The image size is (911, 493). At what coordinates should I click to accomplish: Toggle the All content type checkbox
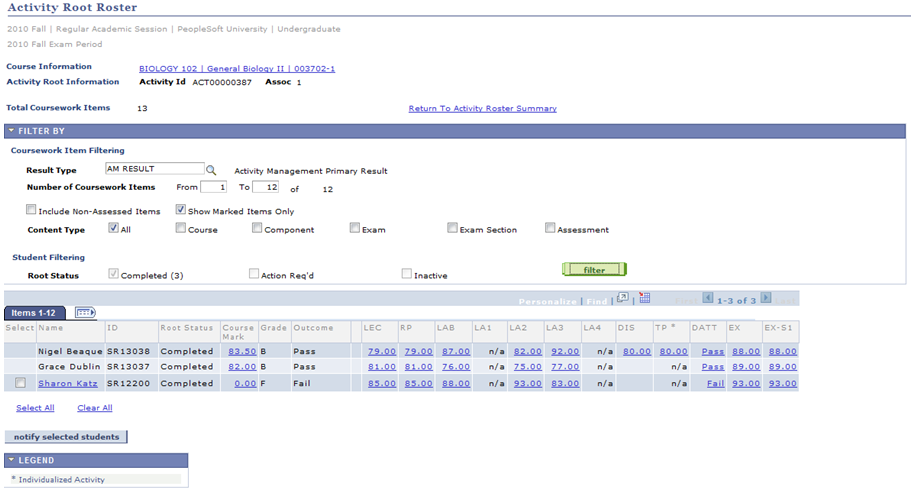(113, 228)
